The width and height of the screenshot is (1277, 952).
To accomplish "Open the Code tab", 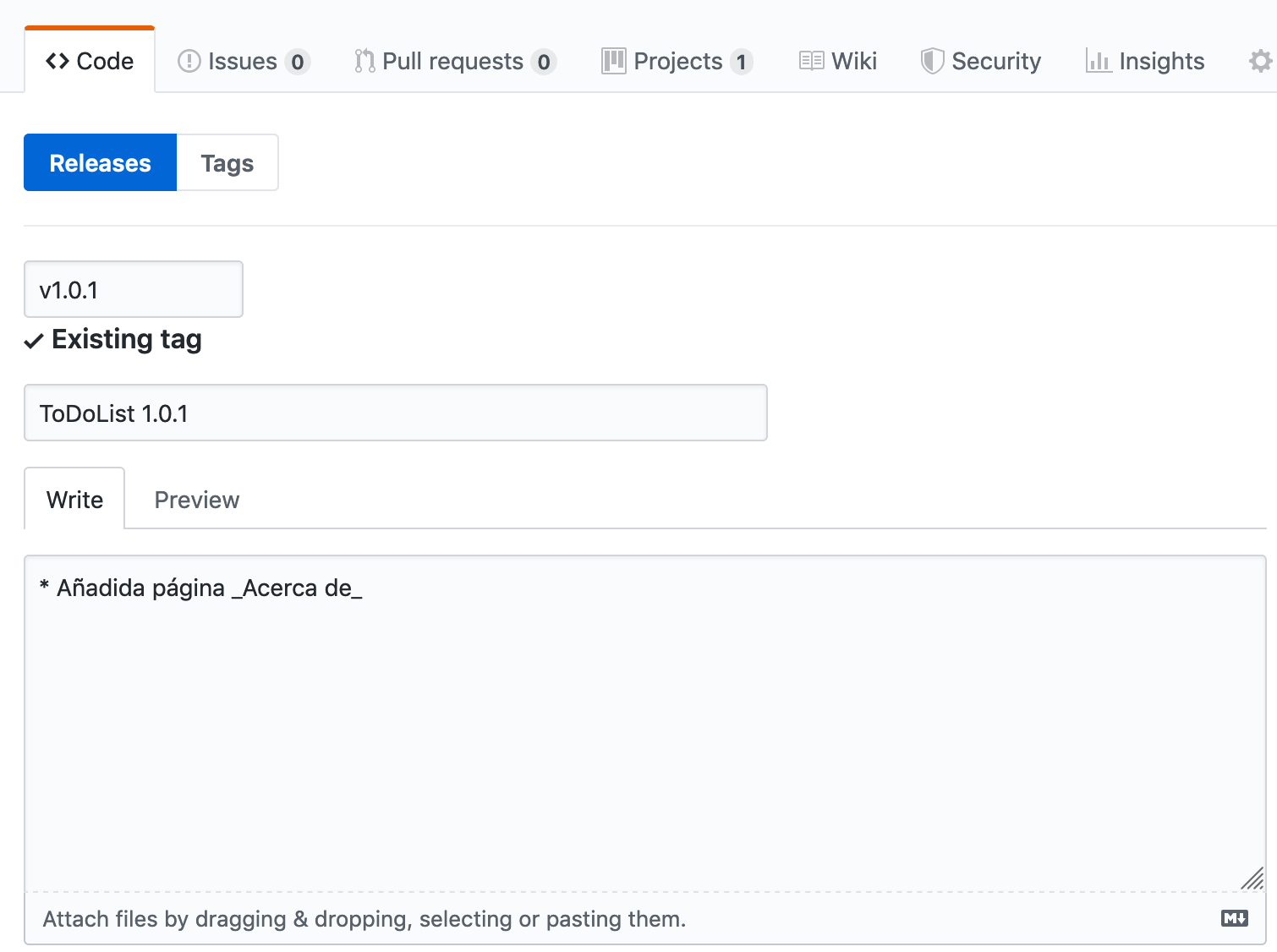I will 90,61.
